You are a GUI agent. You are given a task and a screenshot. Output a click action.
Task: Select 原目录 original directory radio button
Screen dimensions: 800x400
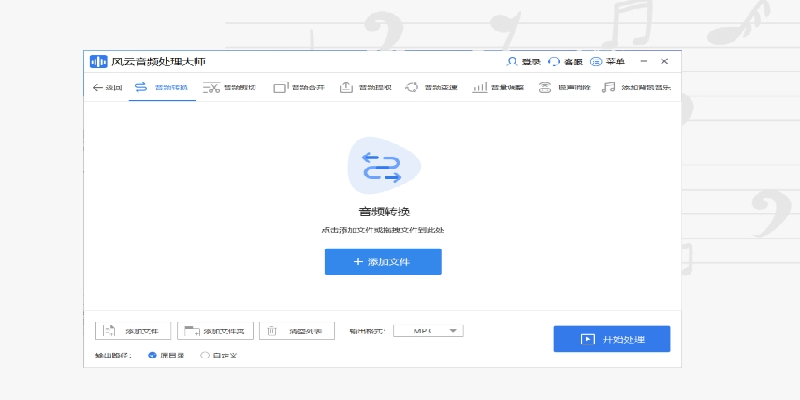tap(152, 355)
